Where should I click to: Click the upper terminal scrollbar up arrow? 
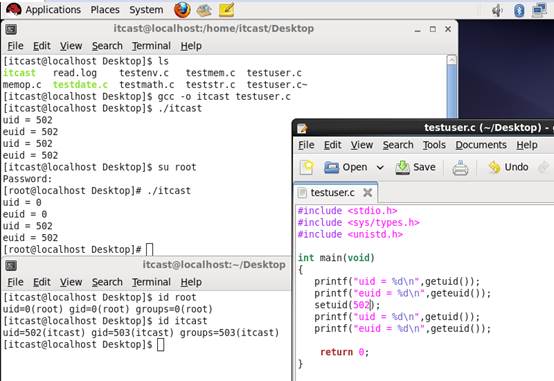[452, 60]
